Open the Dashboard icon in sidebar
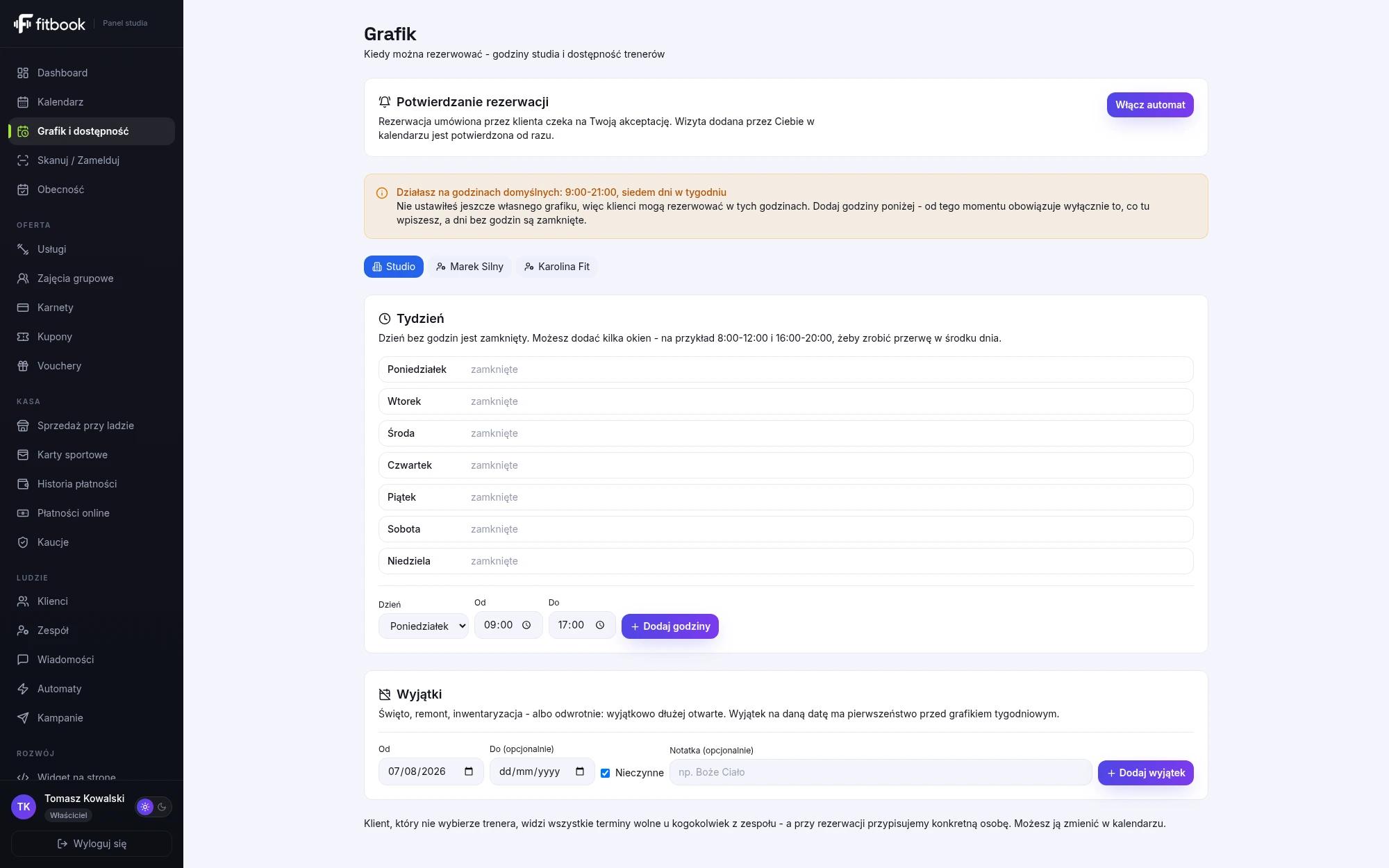1389x868 pixels. pyautogui.click(x=23, y=73)
